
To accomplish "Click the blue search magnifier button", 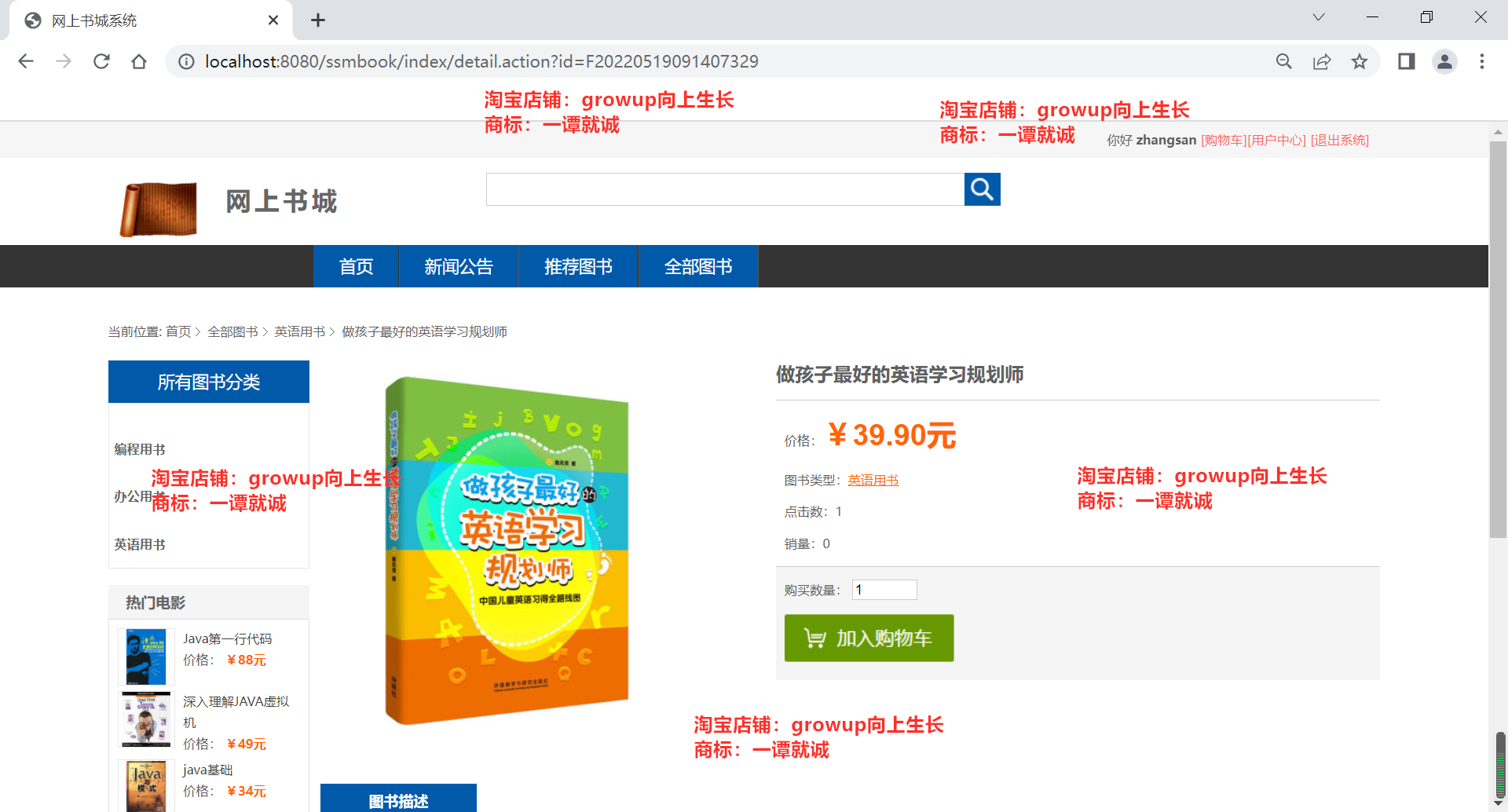I will coord(982,189).
